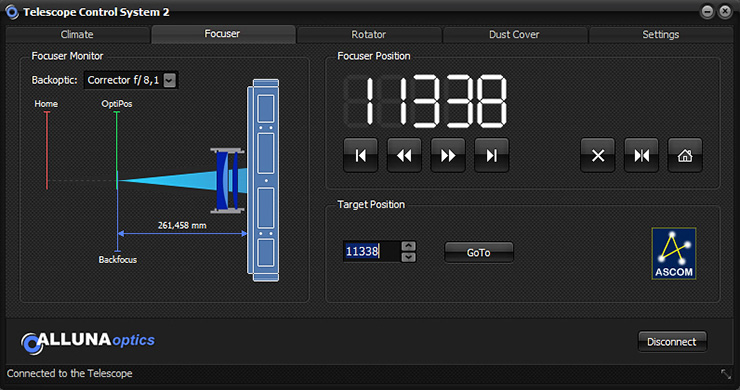Click the OptiPos marker label
740x390 pixels.
tap(117, 104)
